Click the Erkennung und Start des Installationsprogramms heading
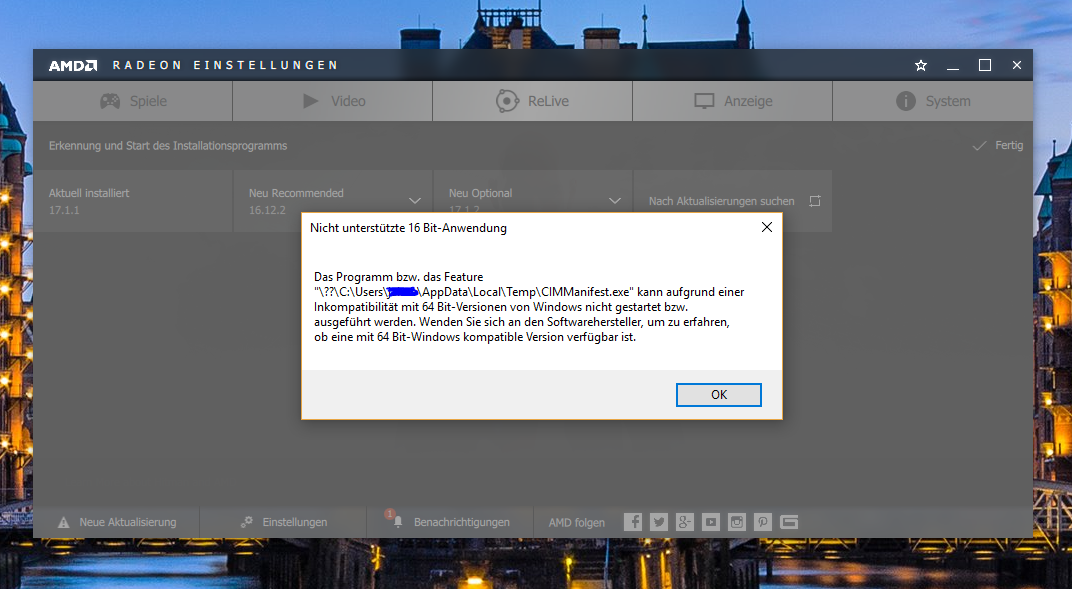This screenshot has height=589, width=1072. [x=168, y=146]
